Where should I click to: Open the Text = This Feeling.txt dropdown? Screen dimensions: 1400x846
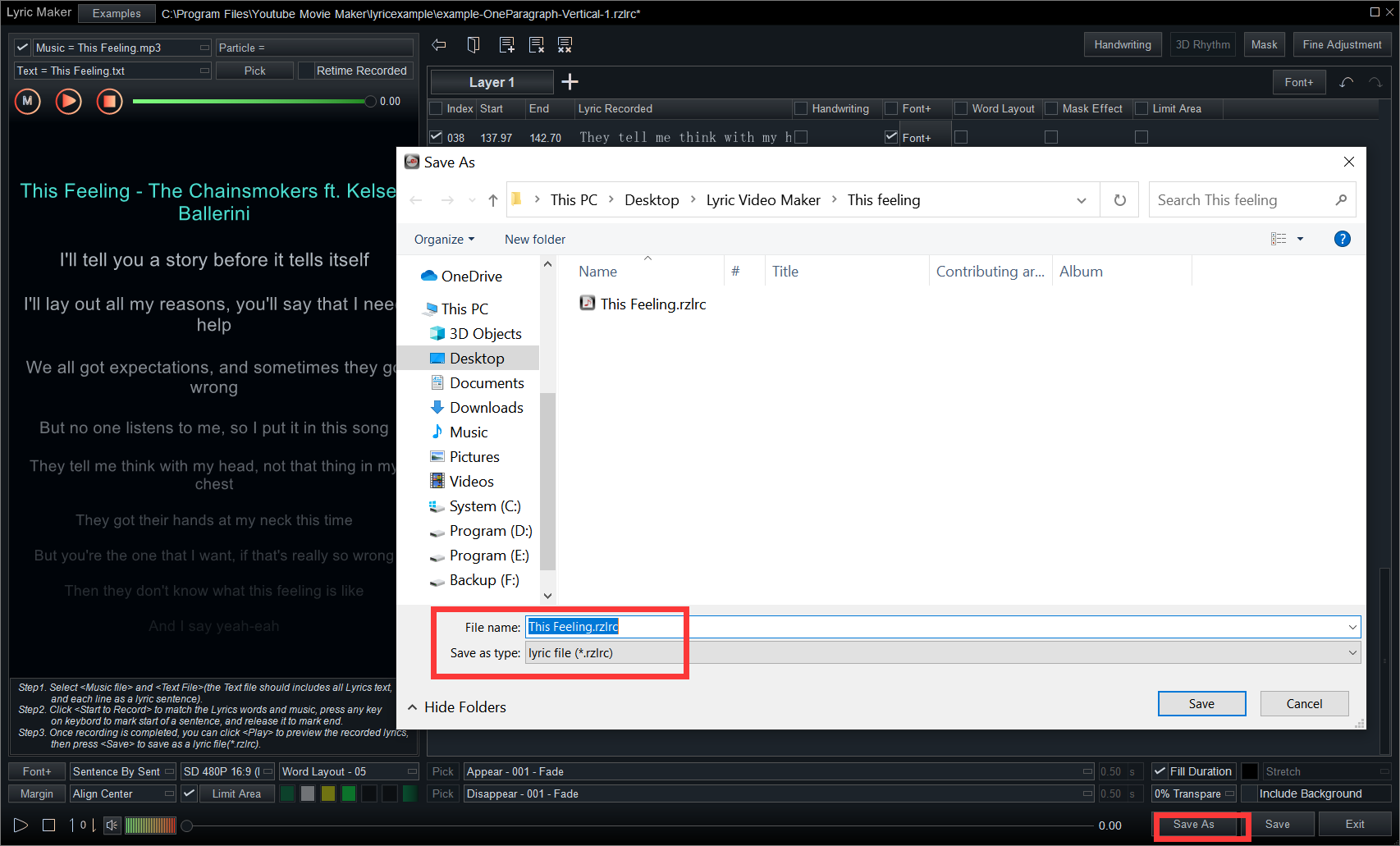[x=113, y=71]
